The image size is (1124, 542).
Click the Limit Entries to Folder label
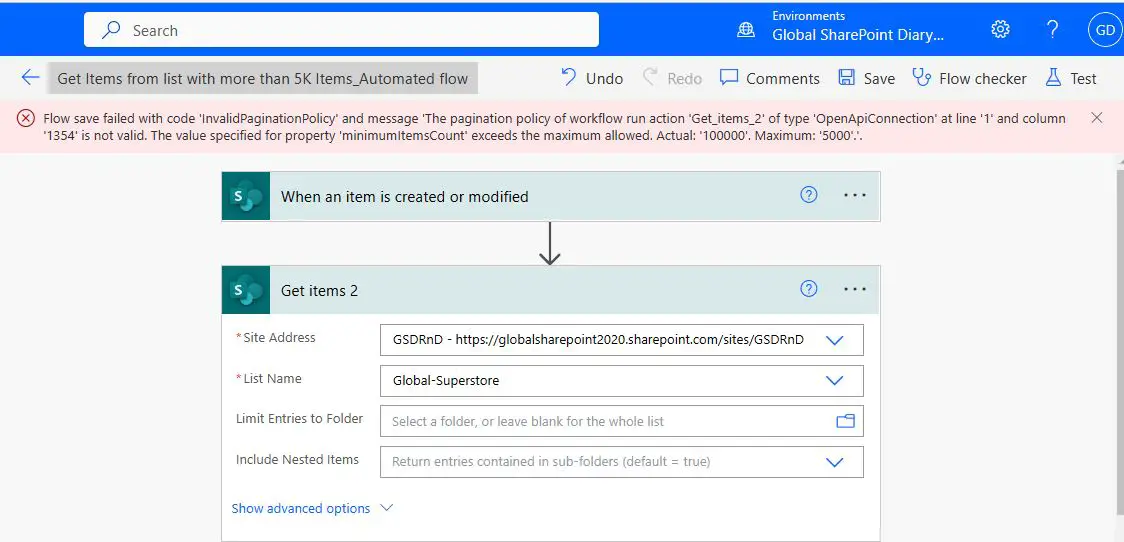click(x=300, y=419)
